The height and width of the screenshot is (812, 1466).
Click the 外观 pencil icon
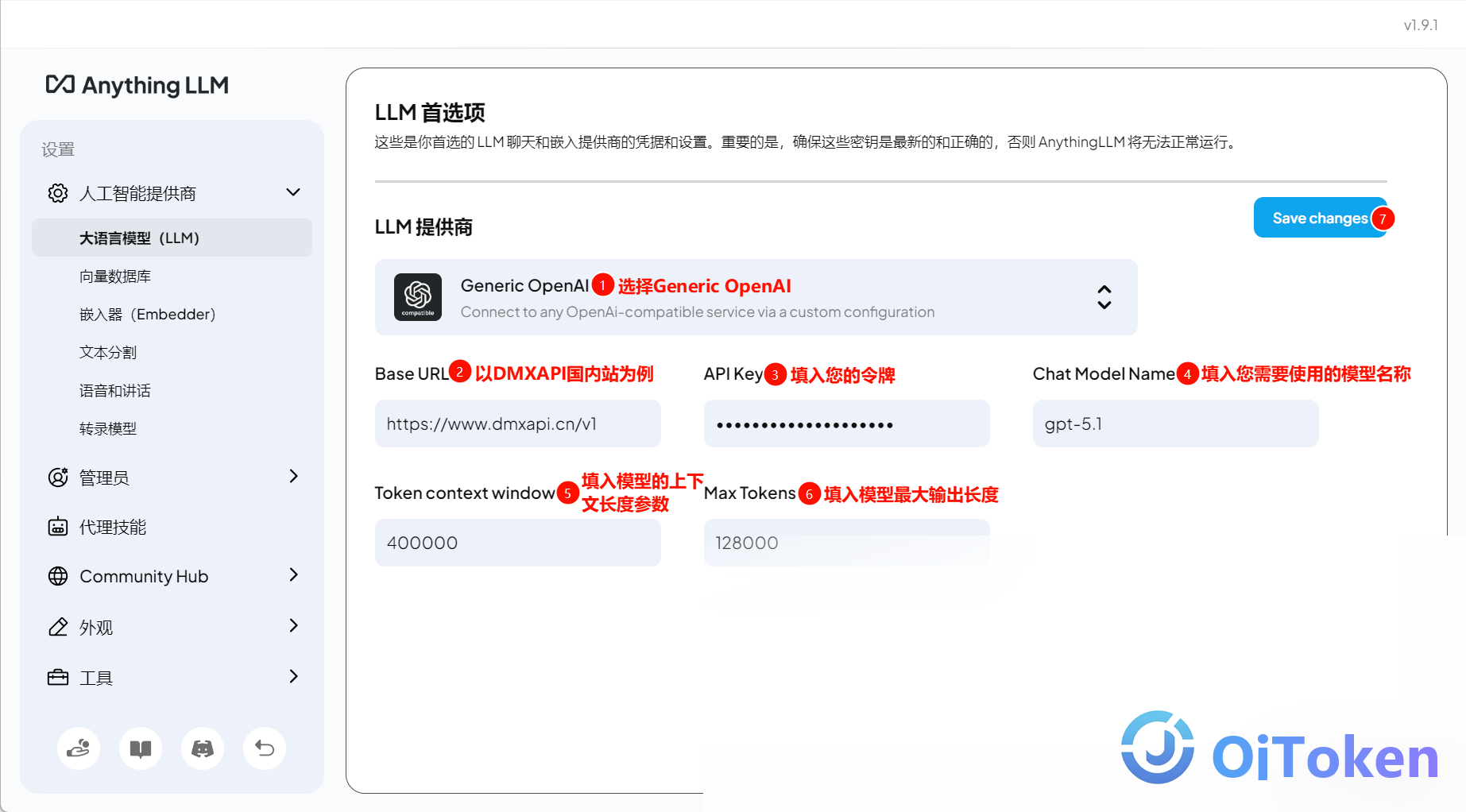(x=58, y=627)
